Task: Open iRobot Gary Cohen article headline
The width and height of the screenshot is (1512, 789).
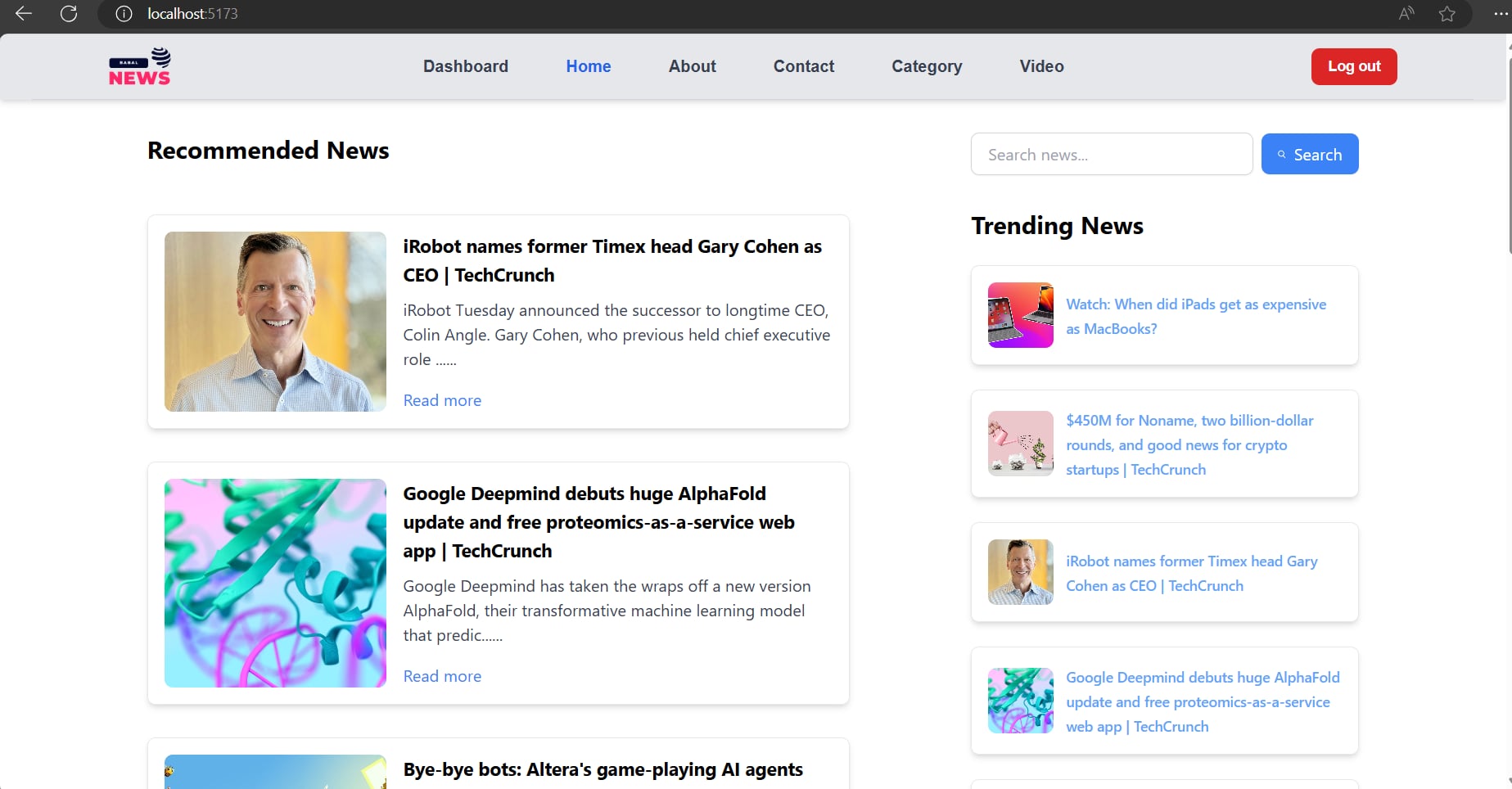Action: (x=612, y=260)
